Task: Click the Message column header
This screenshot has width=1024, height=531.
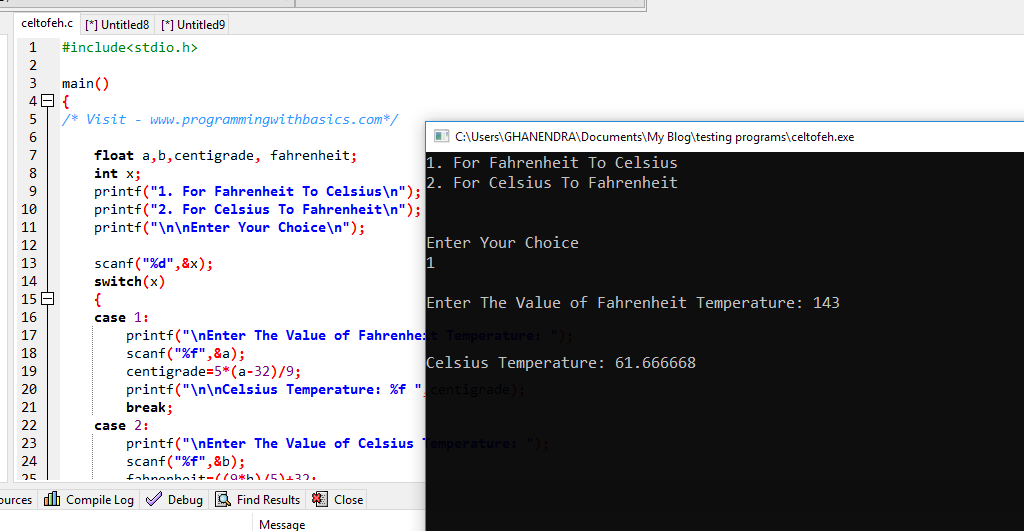Action: tap(282, 524)
